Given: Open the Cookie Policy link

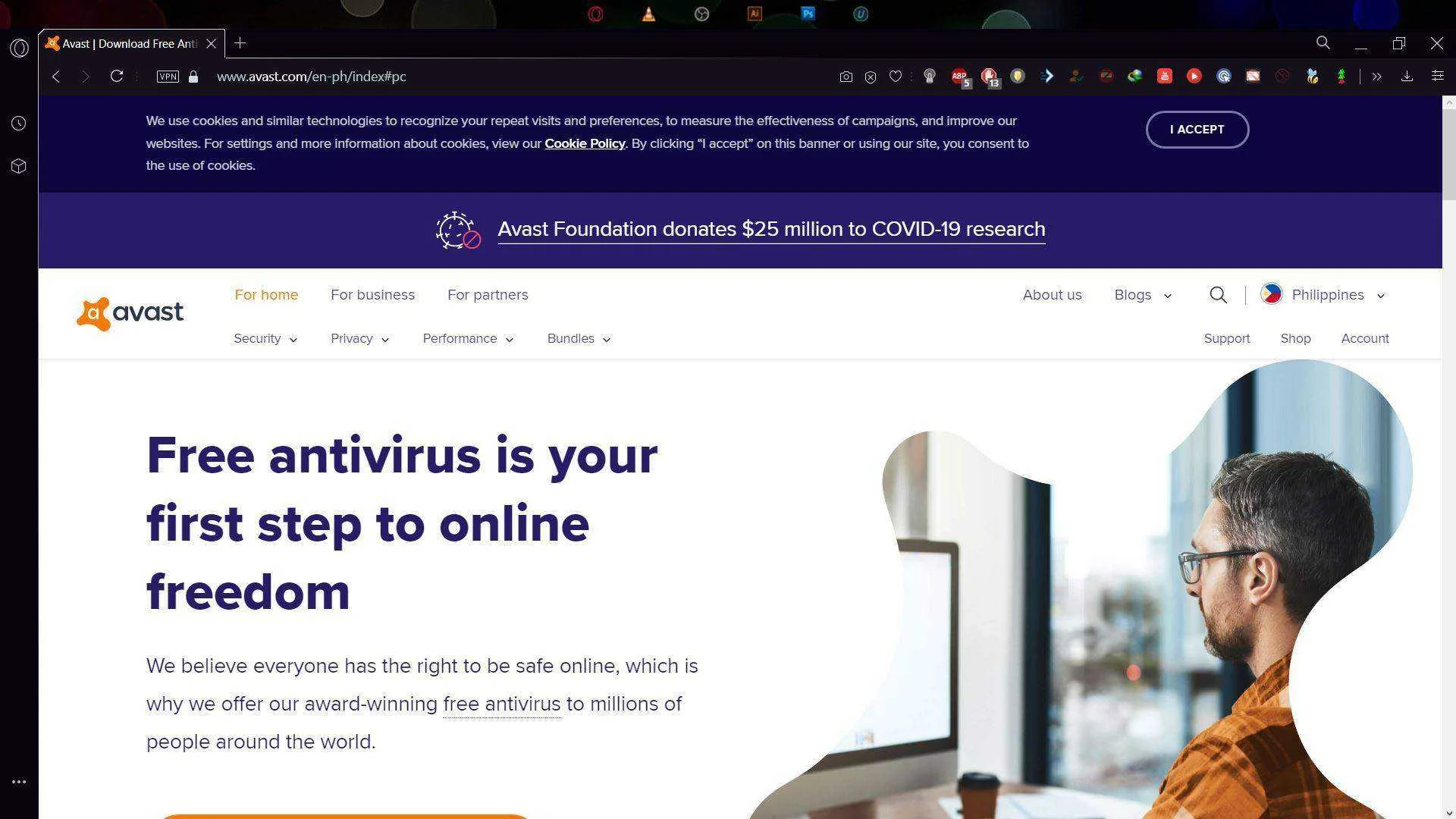Looking at the screenshot, I should pos(585,143).
